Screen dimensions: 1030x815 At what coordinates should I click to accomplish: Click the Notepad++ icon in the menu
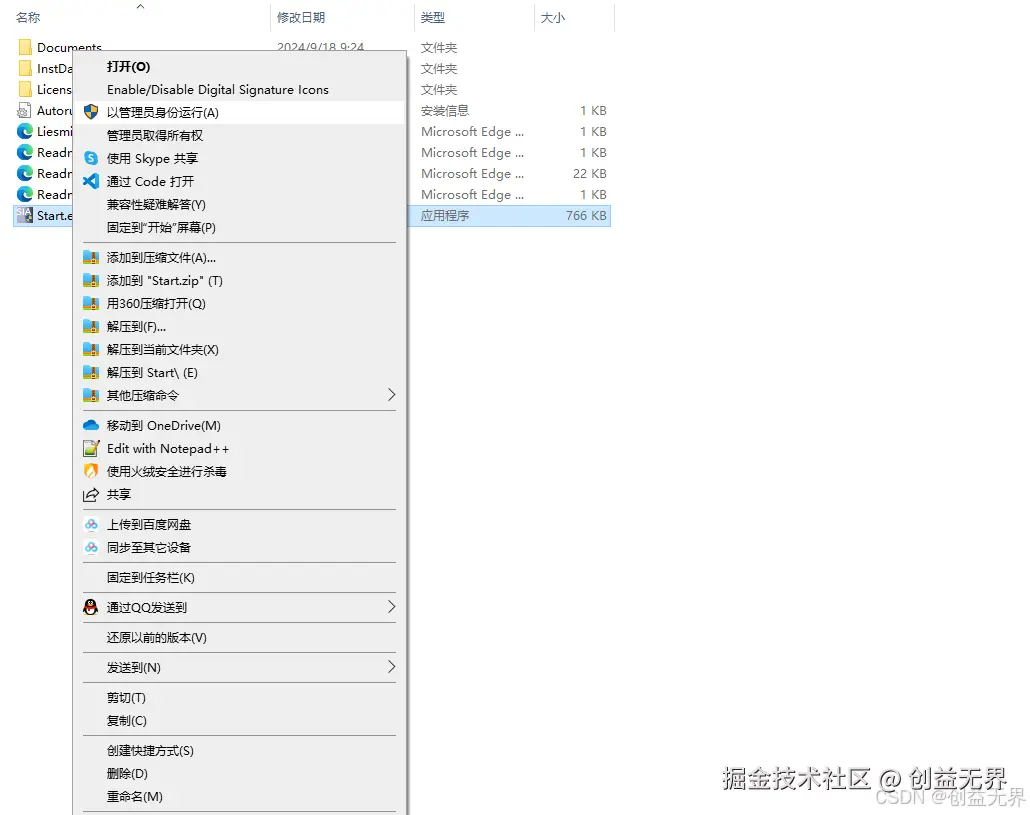click(x=91, y=449)
